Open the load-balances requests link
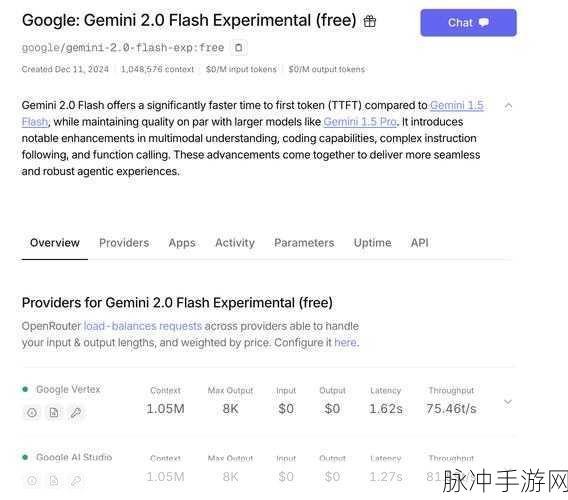This screenshot has width=568, height=500. (x=143, y=326)
